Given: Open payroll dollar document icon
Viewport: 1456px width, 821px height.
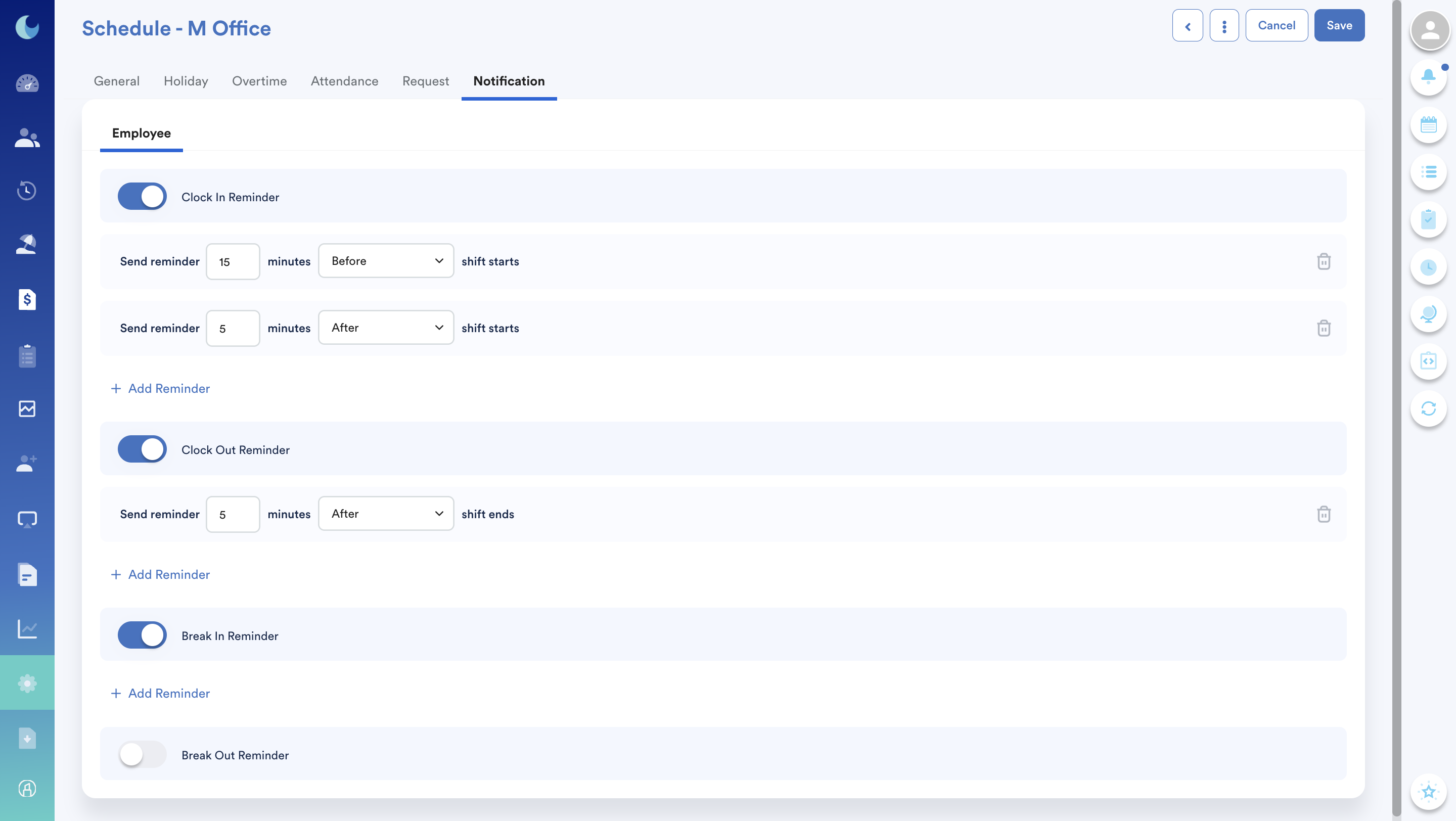Looking at the screenshot, I should coord(27,299).
